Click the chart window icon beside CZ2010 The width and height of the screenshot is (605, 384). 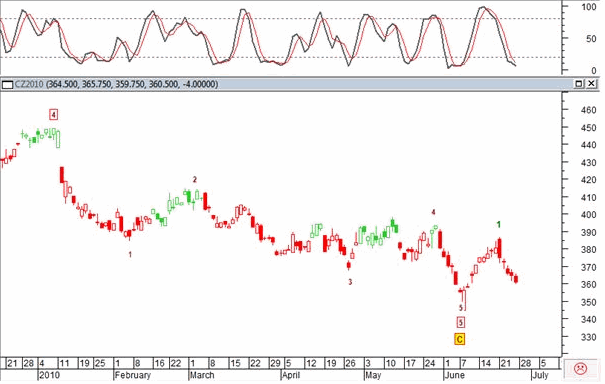pyautogui.click(x=7, y=84)
